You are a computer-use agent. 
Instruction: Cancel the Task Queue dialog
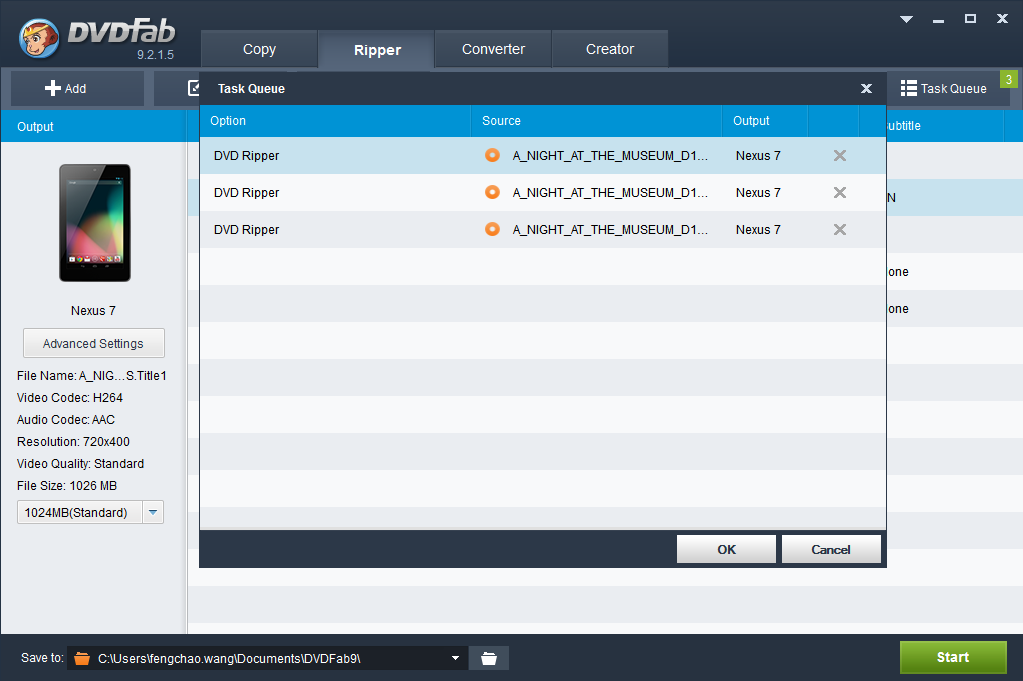click(830, 549)
